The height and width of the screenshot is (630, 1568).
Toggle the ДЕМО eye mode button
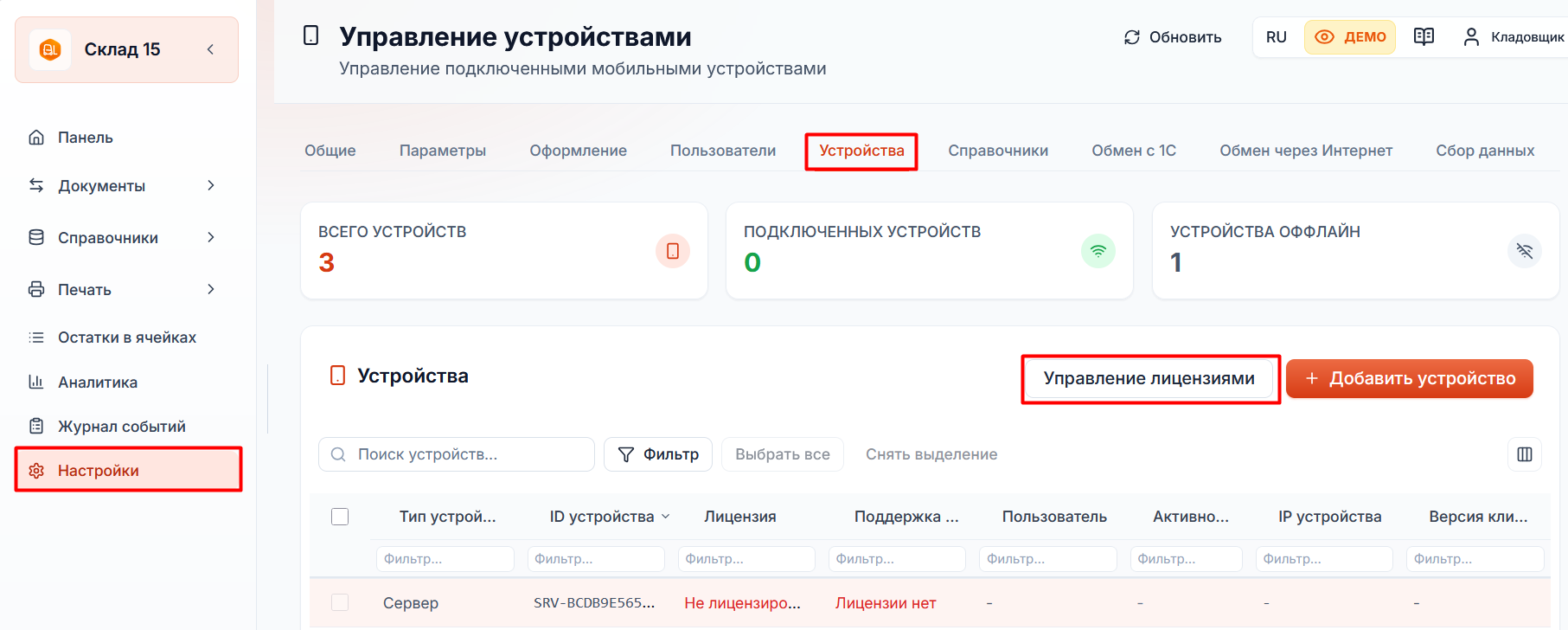[1350, 37]
